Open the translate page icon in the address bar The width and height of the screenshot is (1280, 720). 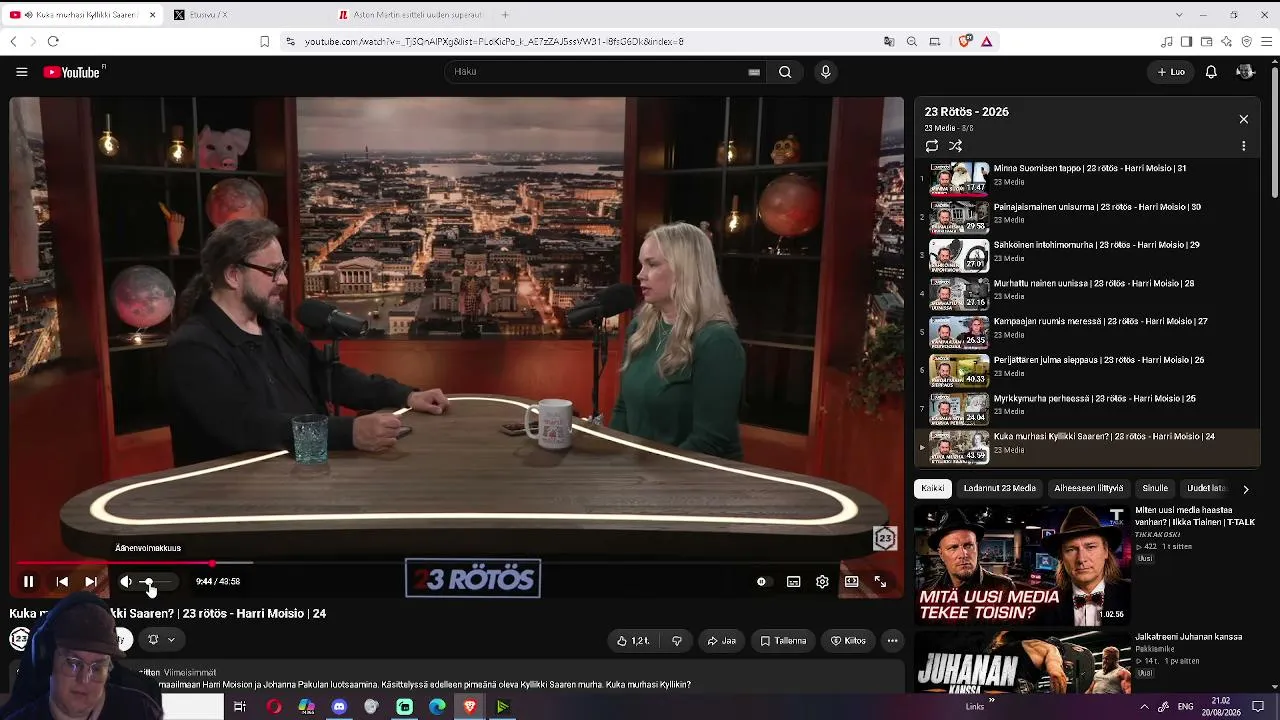click(889, 41)
